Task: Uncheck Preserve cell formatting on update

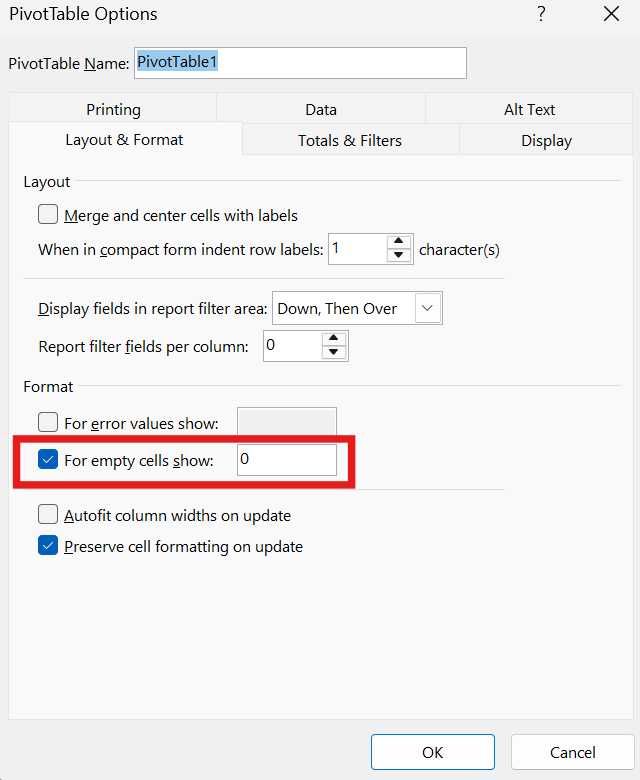Action: [x=48, y=546]
